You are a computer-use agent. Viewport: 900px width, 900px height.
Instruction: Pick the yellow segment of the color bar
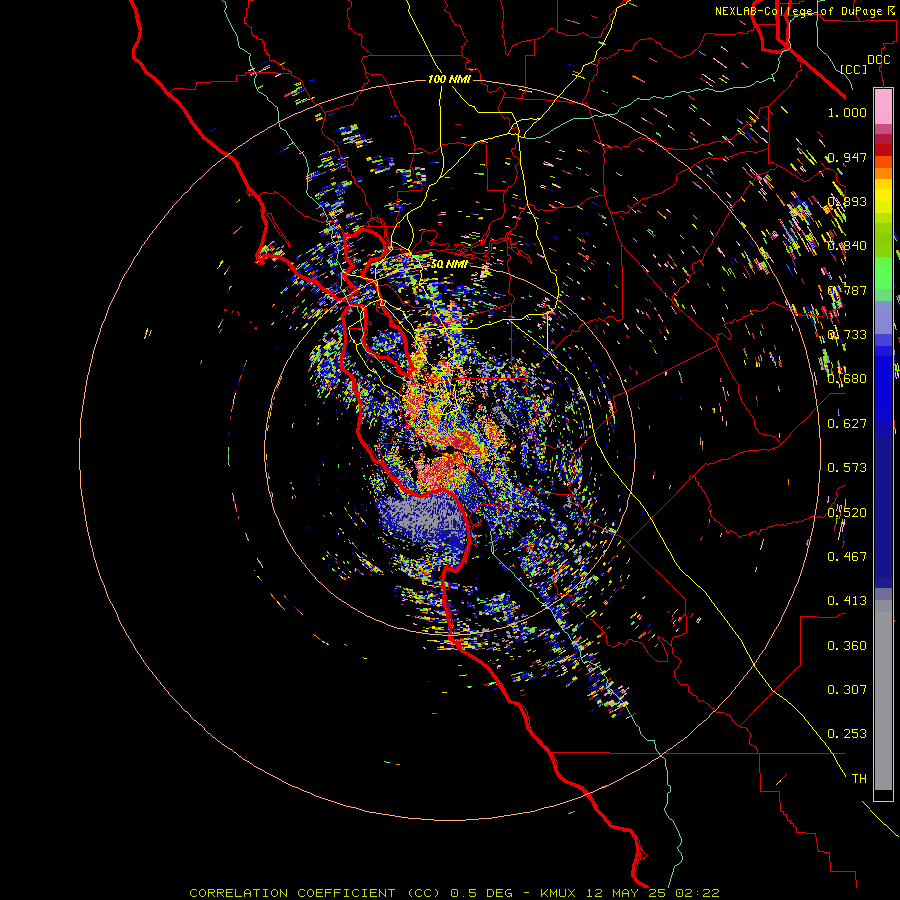point(883,195)
